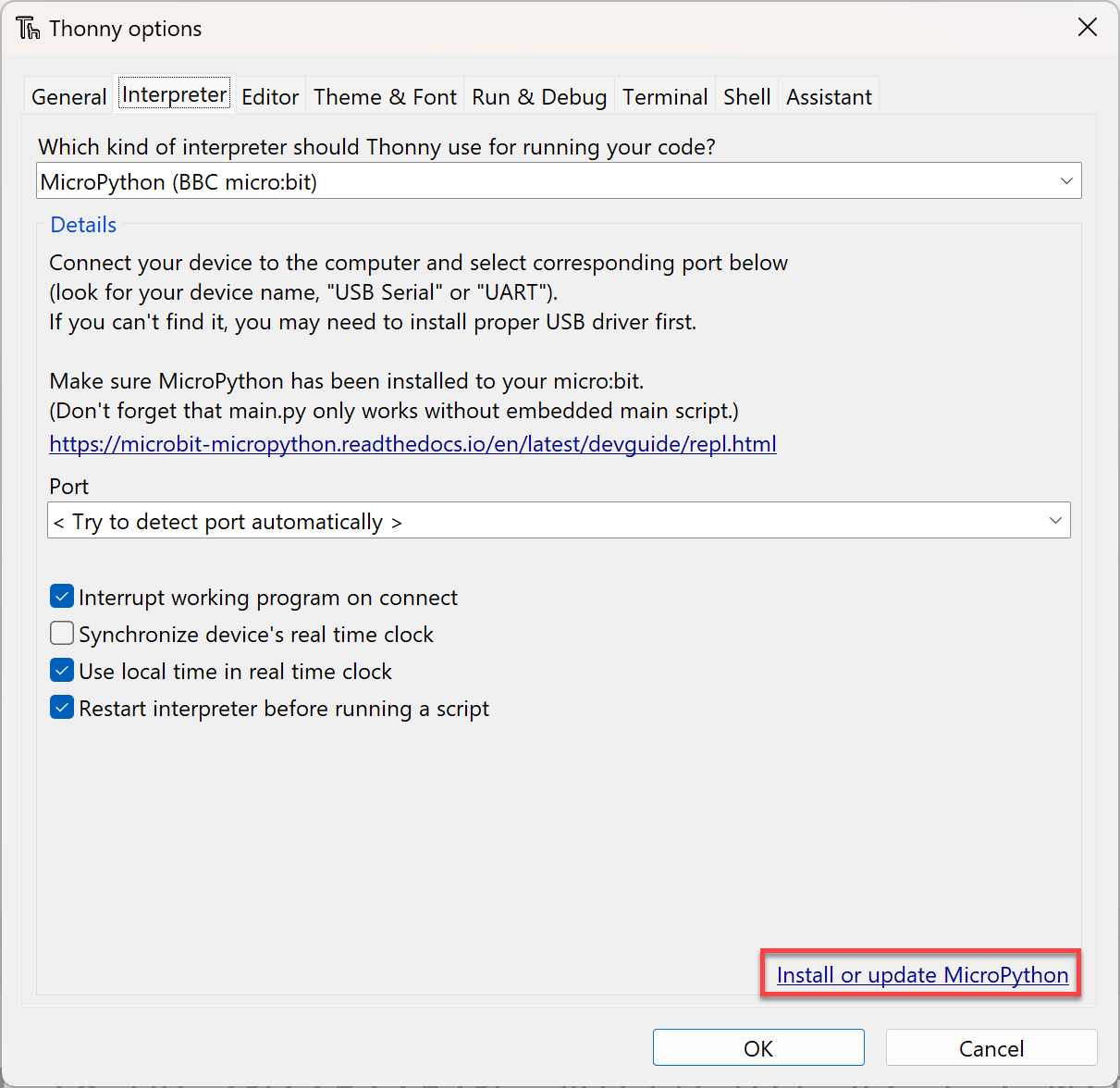Switch to the General tab

point(69,97)
